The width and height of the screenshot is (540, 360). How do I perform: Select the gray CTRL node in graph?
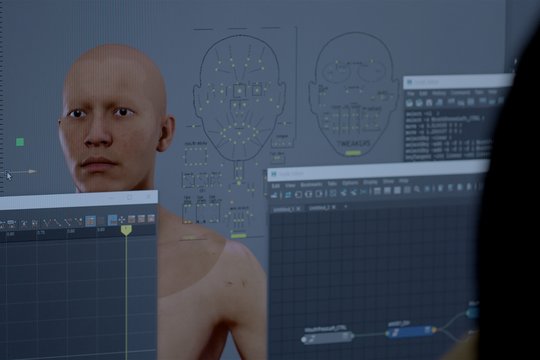coord(327,337)
